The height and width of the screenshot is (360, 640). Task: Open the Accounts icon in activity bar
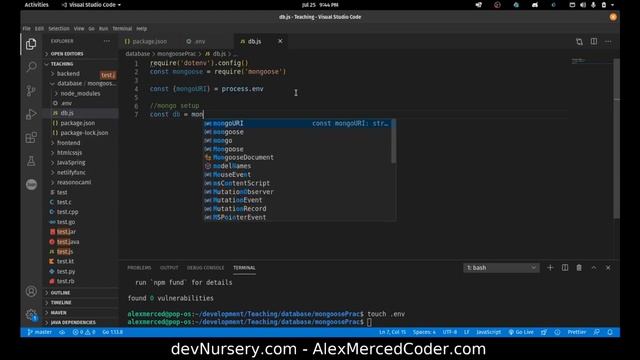click(31, 291)
